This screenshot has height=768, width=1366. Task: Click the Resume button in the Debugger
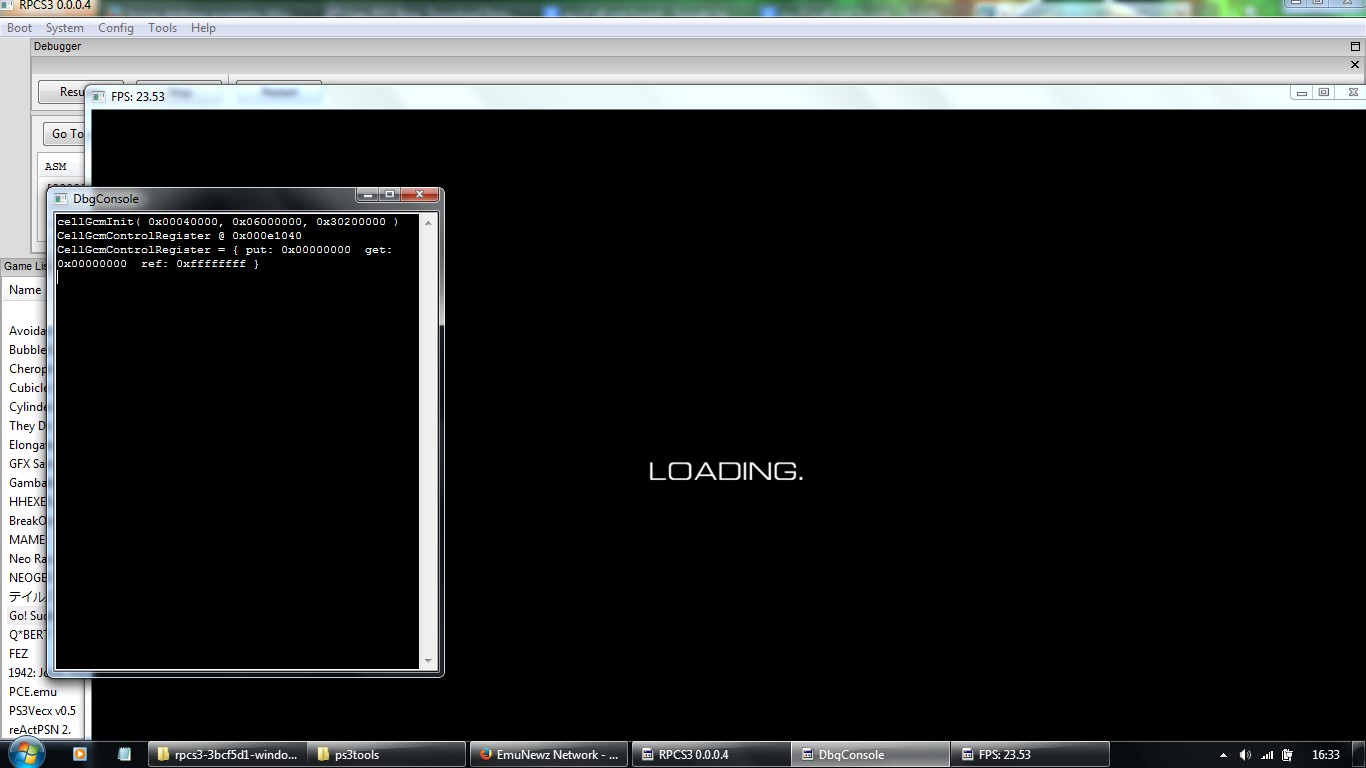(x=62, y=92)
